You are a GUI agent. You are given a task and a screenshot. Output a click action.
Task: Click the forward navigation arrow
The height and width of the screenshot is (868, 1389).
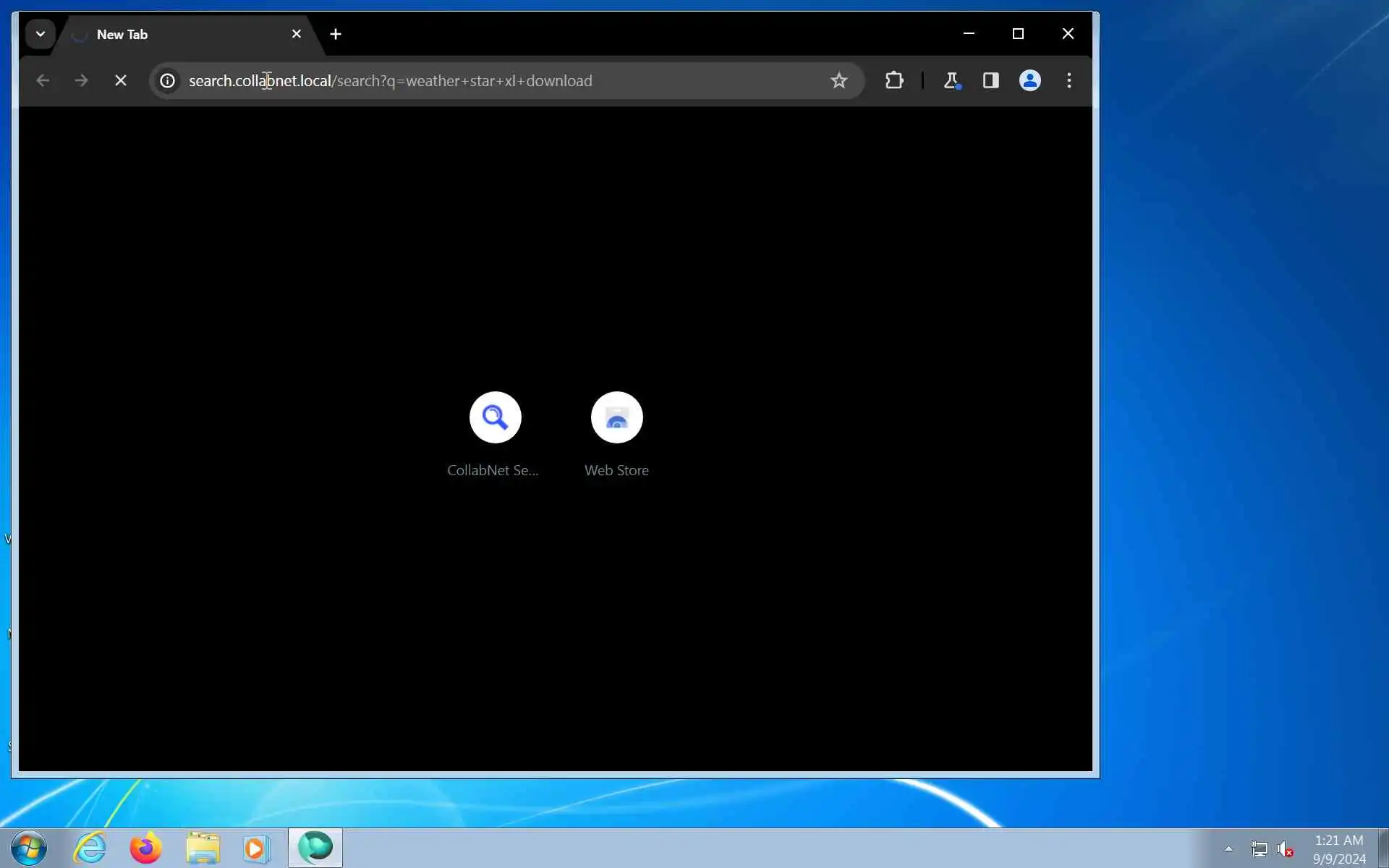[x=82, y=81]
